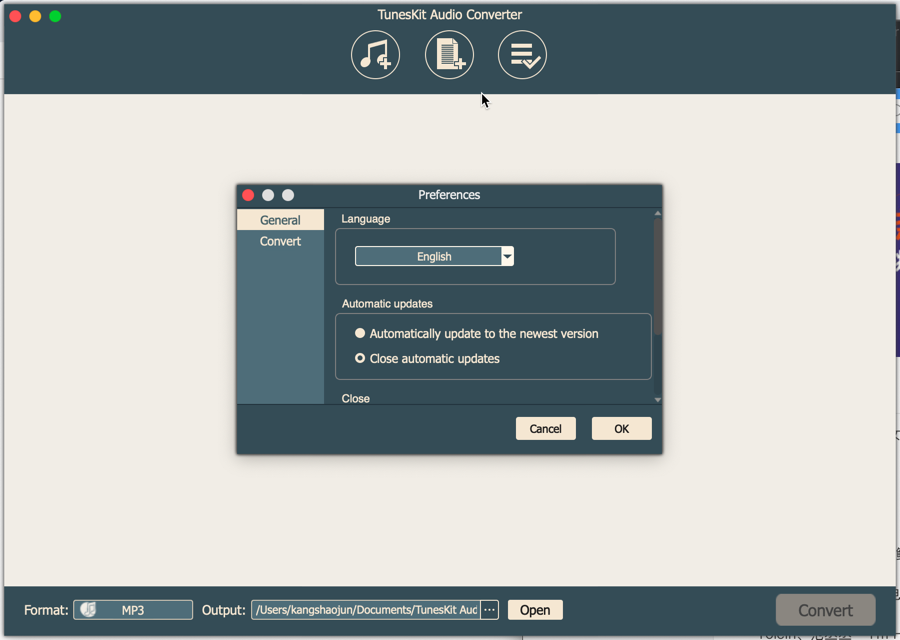This screenshot has width=900, height=640.
Task: Add audio files with the music note icon
Action: [375, 55]
